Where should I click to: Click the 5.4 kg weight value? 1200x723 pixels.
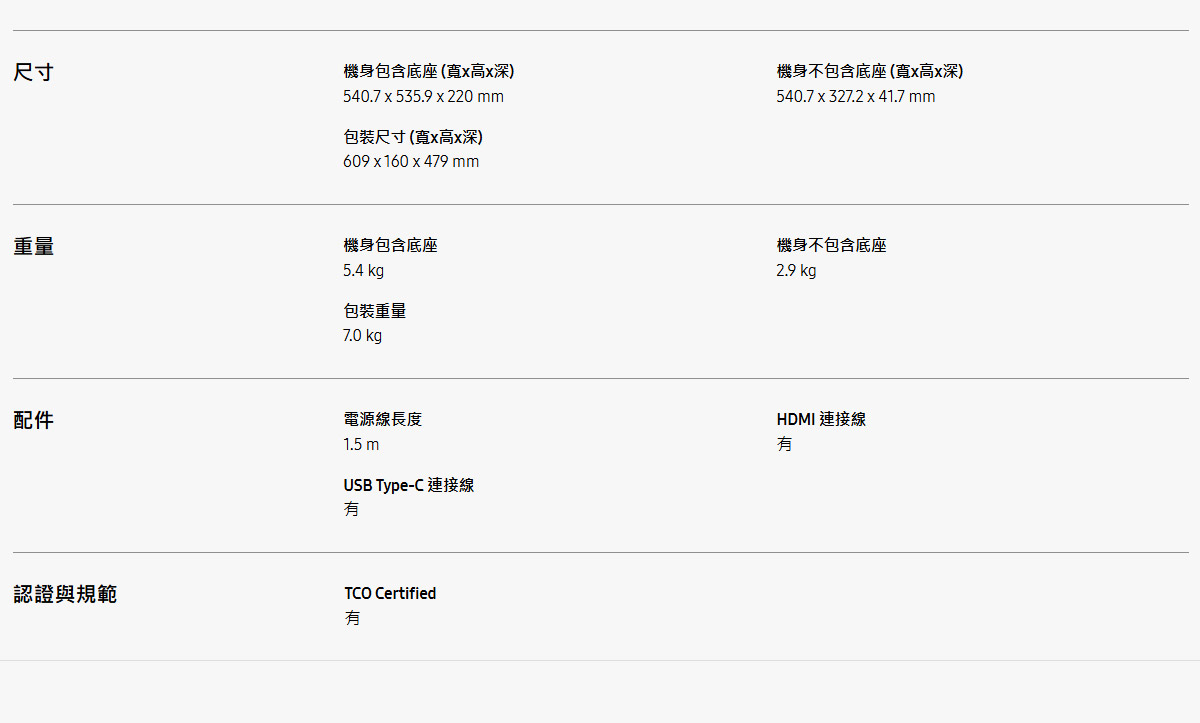[363, 271]
